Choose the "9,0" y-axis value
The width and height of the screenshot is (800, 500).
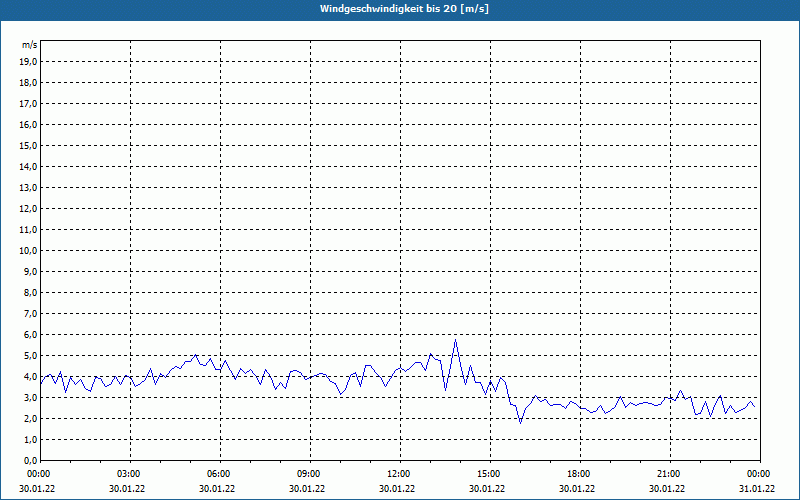[30, 271]
